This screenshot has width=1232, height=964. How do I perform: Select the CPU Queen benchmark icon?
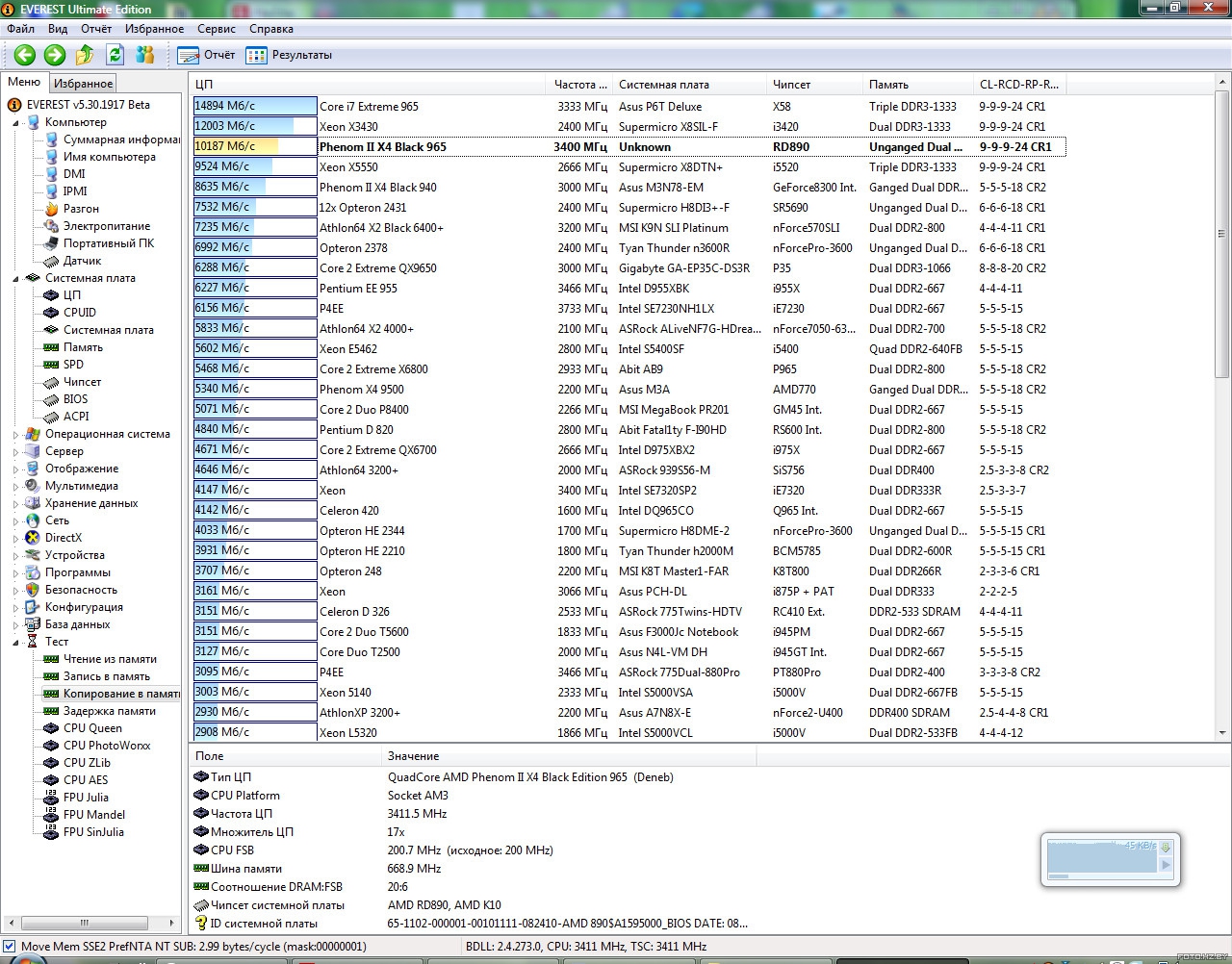[52, 728]
